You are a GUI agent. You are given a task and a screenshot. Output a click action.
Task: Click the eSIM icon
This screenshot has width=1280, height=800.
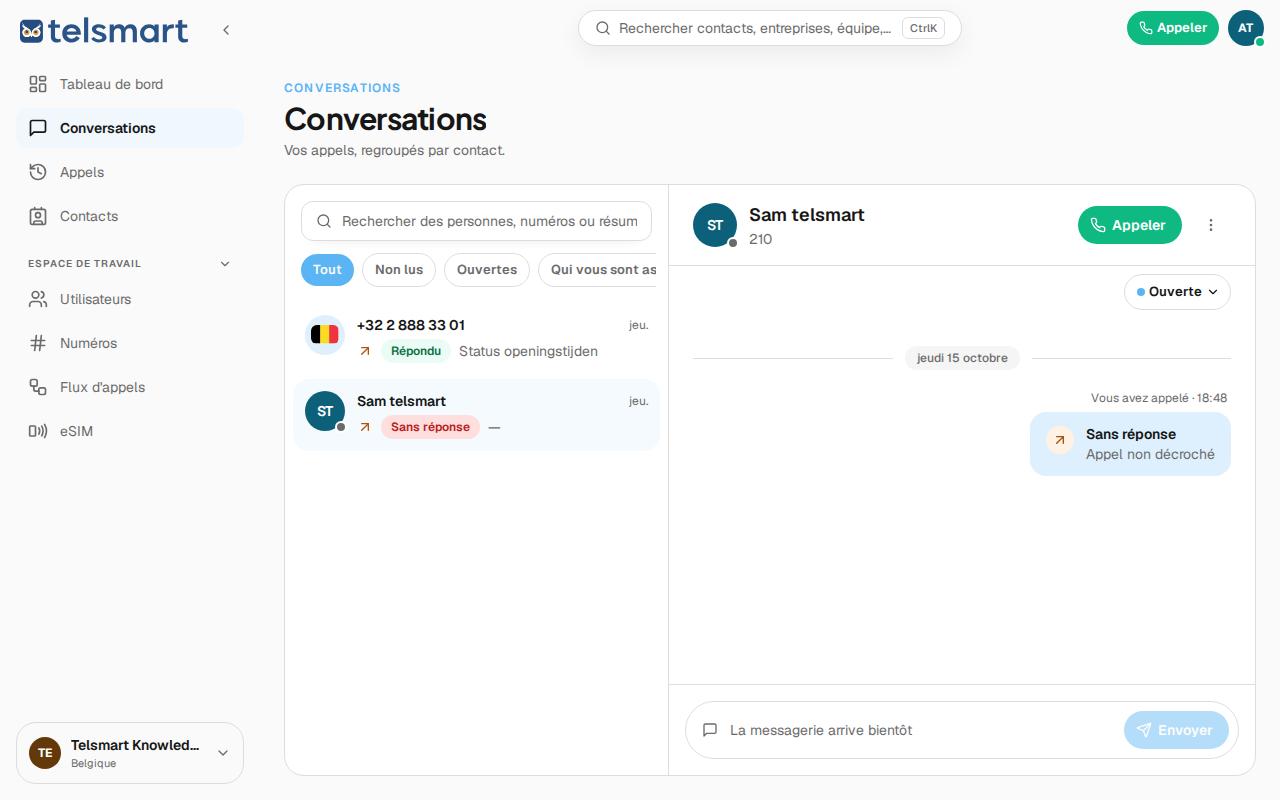[38, 431]
